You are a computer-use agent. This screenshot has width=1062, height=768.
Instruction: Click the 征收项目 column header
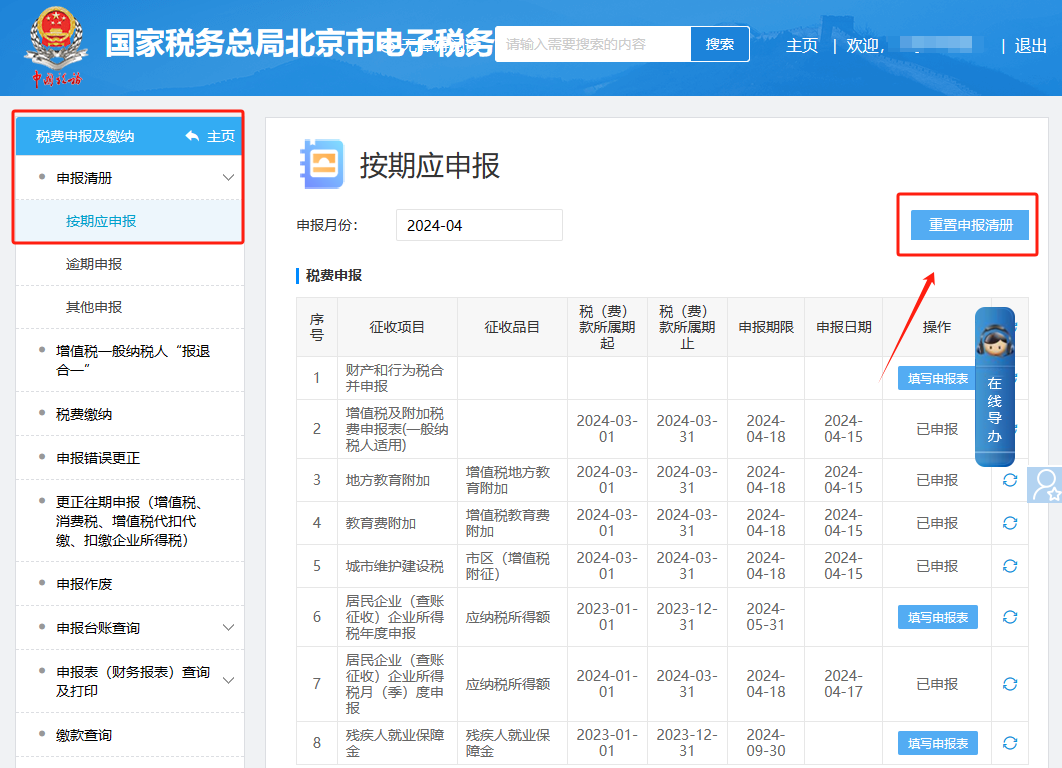(397, 327)
